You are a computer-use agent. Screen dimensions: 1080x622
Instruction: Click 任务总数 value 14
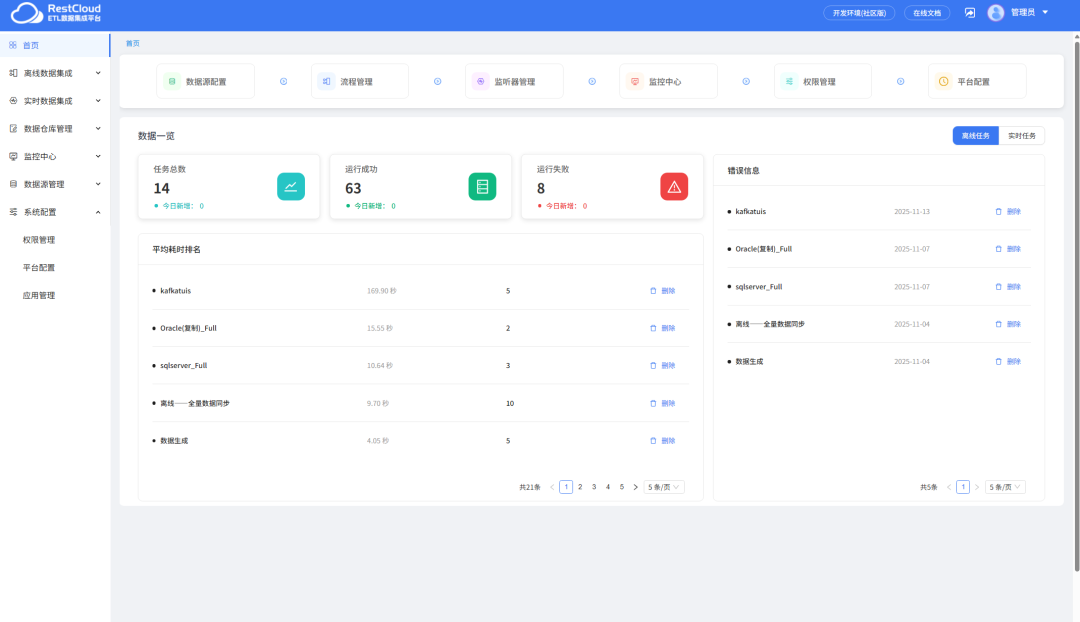coord(161,188)
